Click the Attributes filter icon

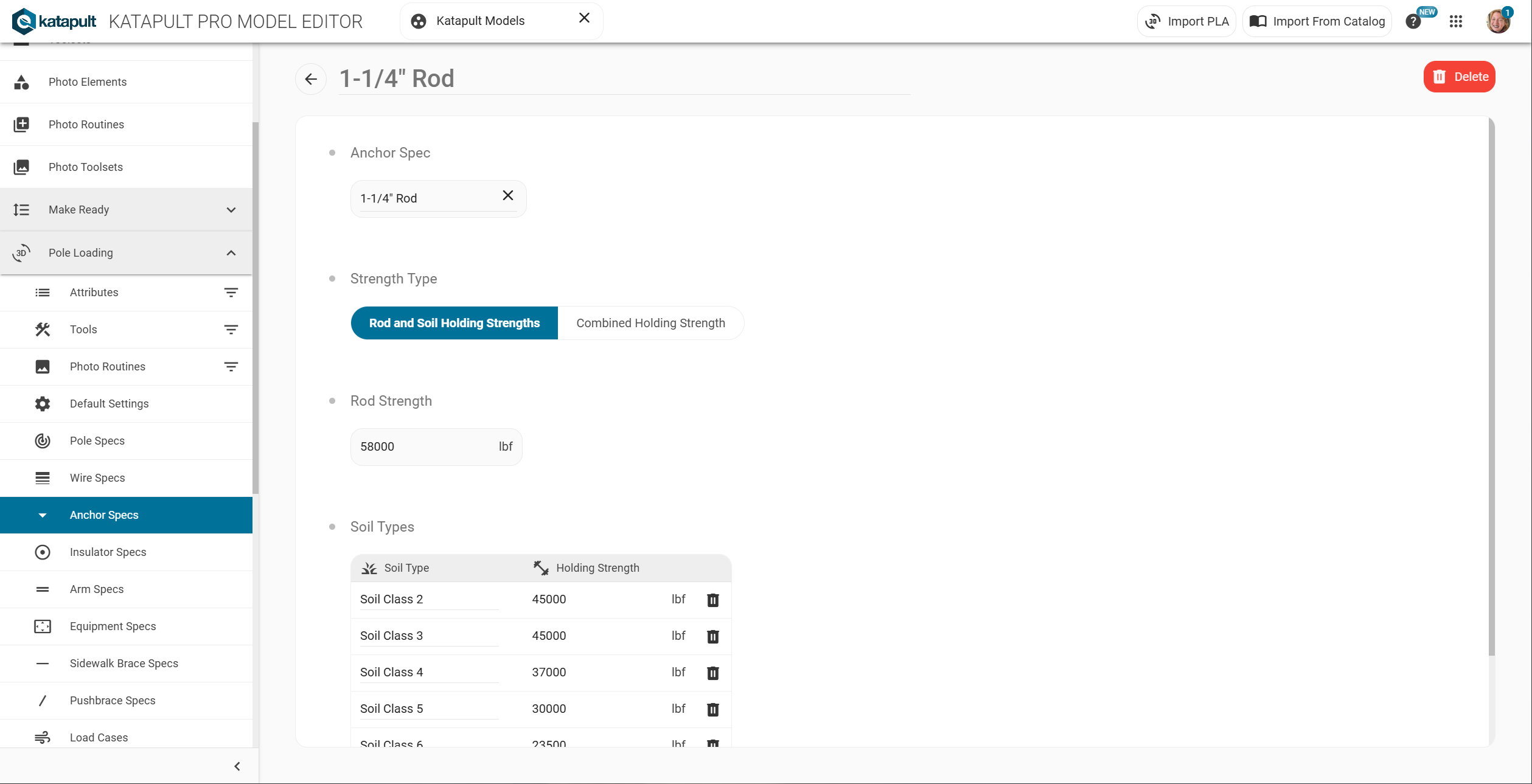pos(231,293)
